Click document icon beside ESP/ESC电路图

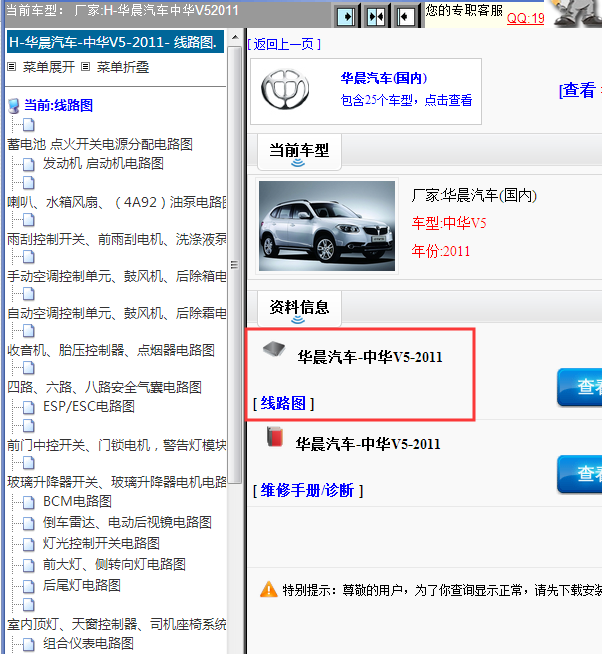28,407
